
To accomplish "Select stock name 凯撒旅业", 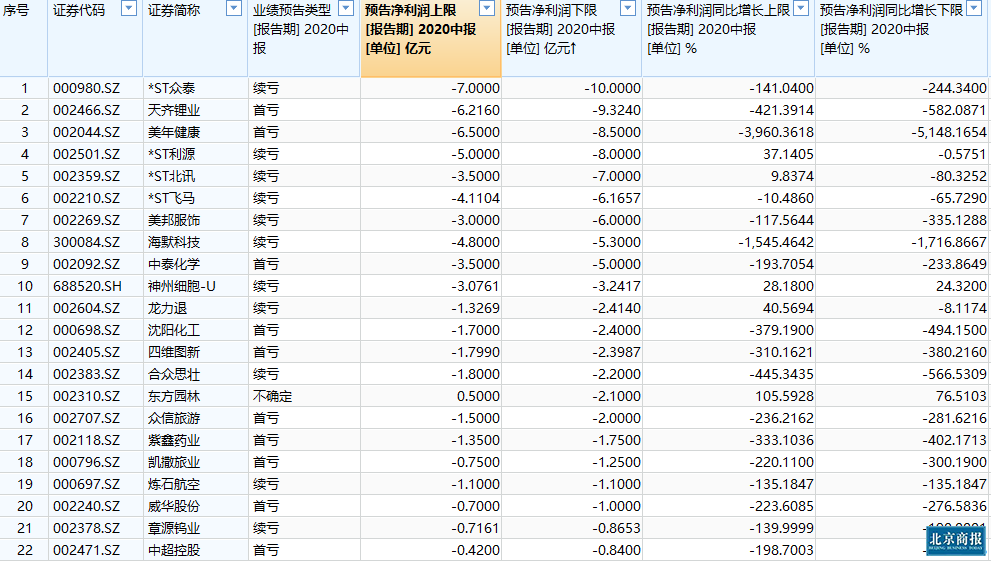I will tap(174, 462).
